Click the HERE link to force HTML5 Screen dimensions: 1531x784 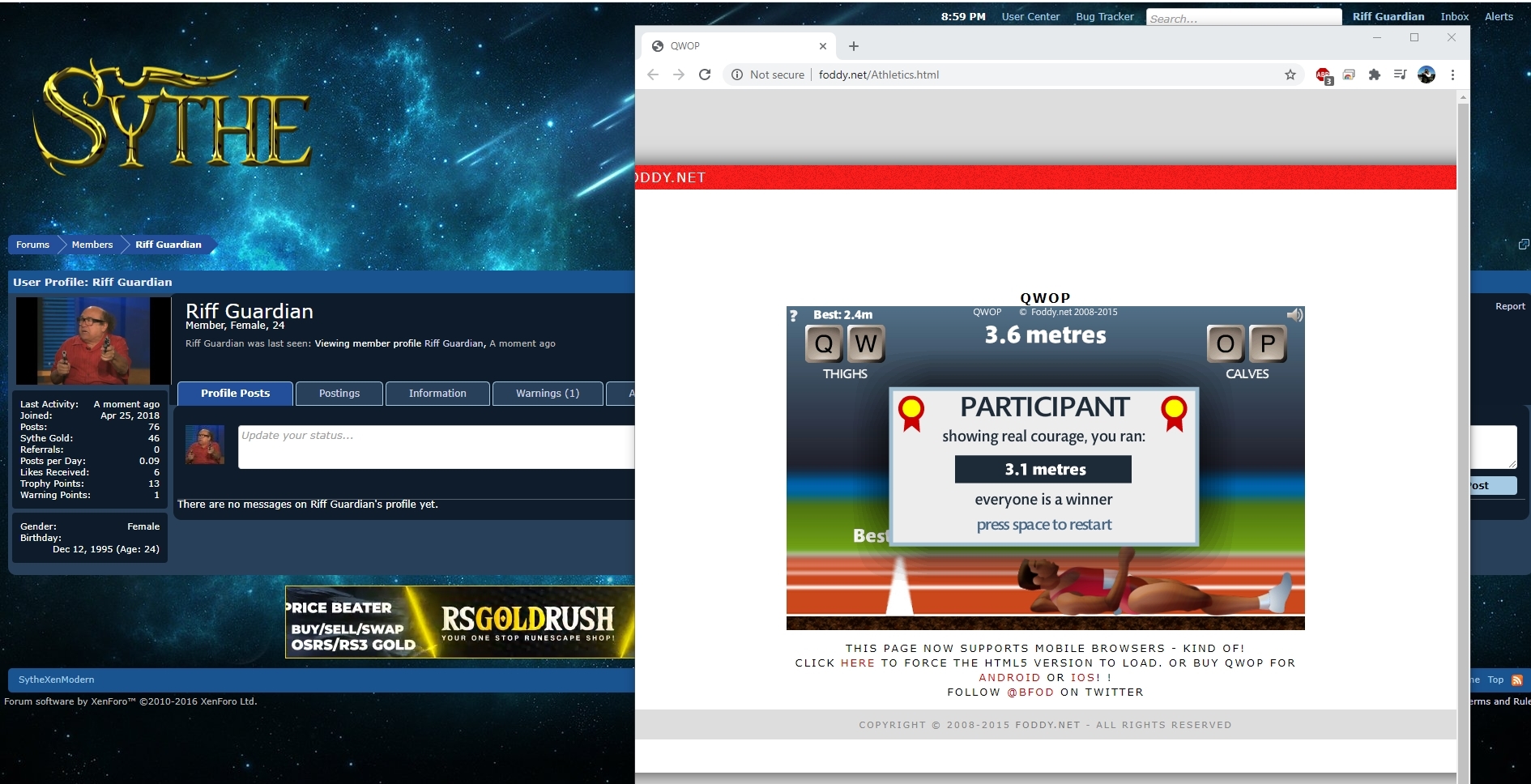pos(858,663)
